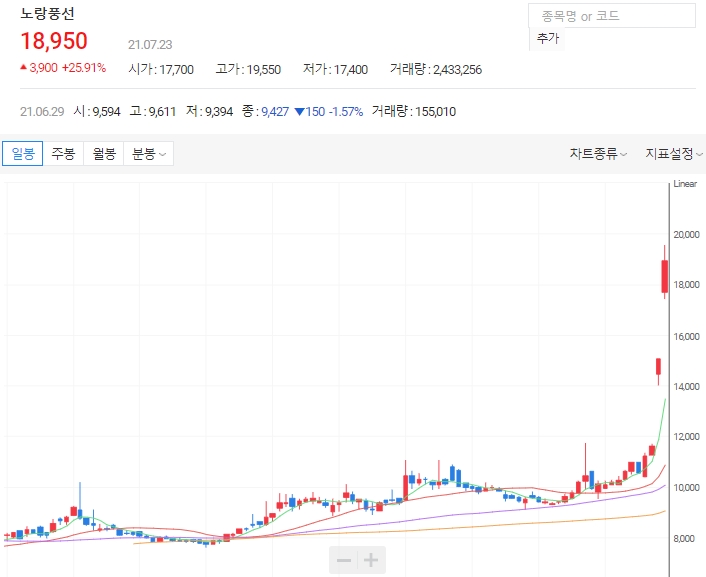706x577 pixels.
Task: Open the 차트종류 chart type dropdown
Action: click(598, 154)
